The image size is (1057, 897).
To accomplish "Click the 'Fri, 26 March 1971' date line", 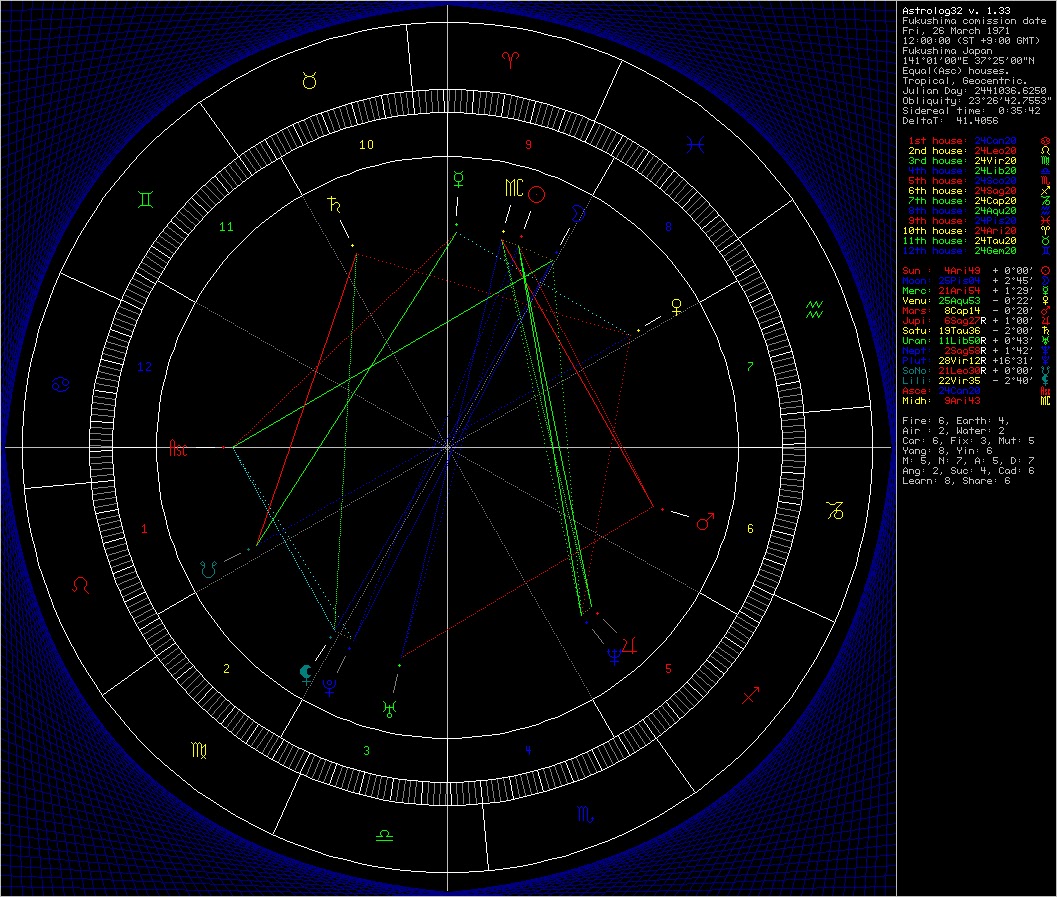I will [956, 30].
